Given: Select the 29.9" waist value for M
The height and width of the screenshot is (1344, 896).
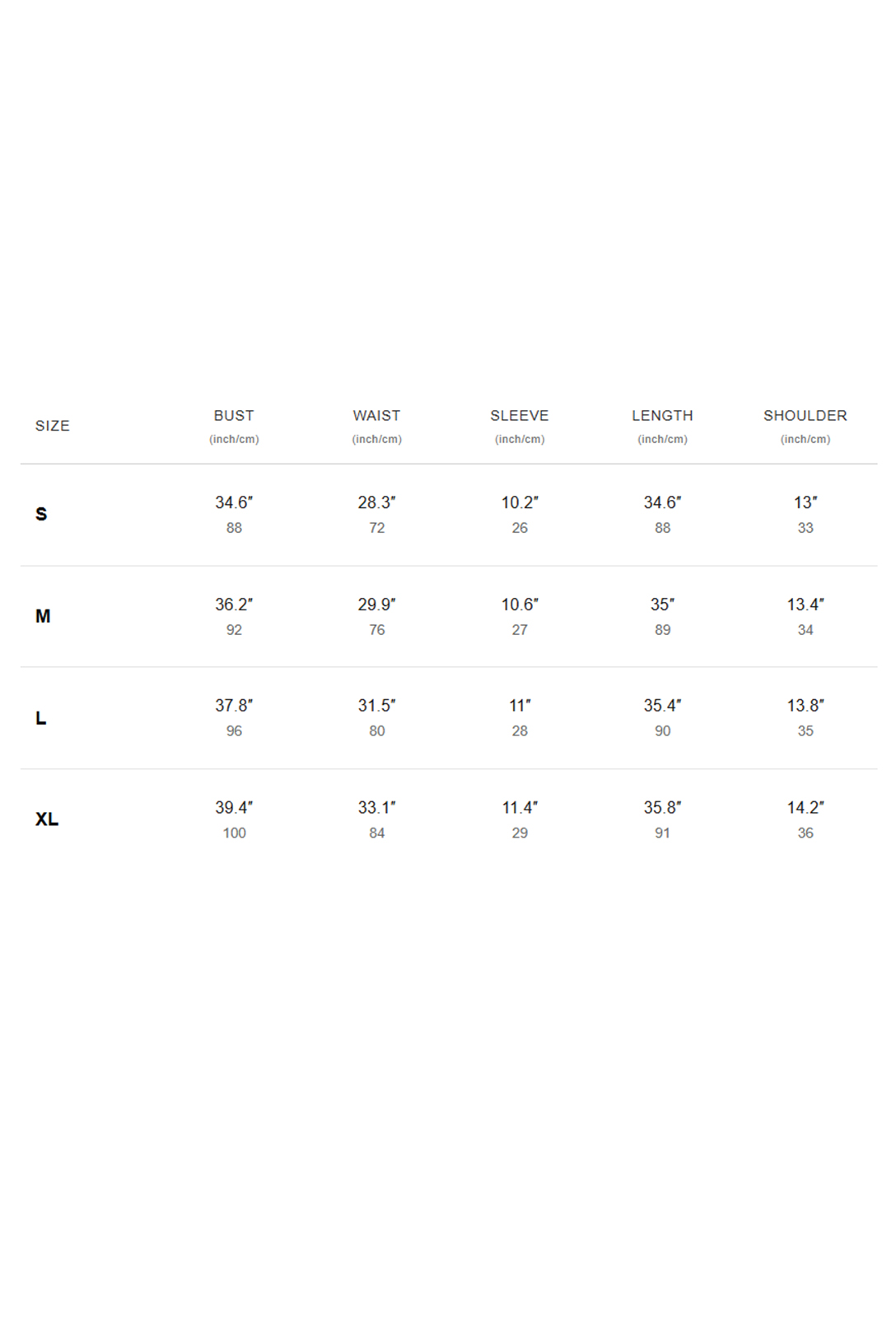Looking at the screenshot, I should point(376,604).
